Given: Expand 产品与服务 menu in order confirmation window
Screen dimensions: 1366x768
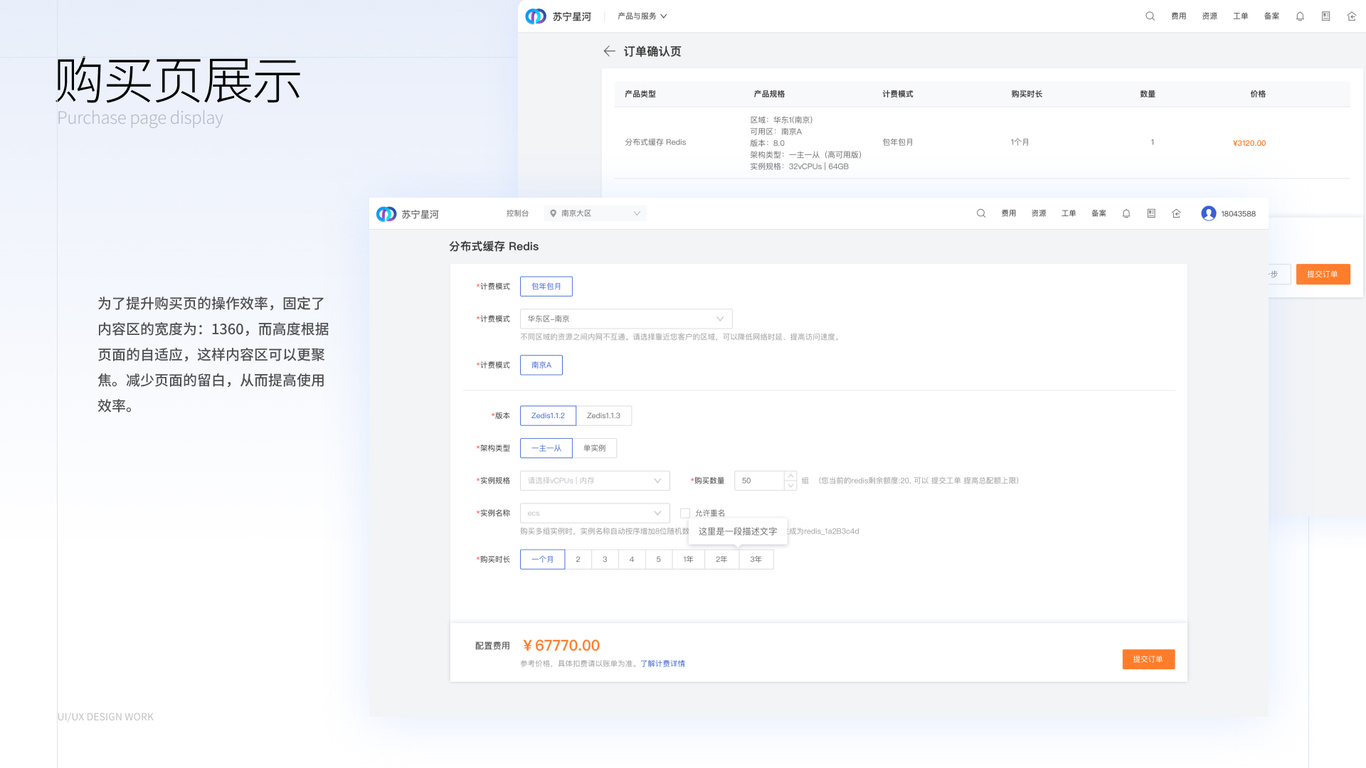Looking at the screenshot, I should pos(642,16).
